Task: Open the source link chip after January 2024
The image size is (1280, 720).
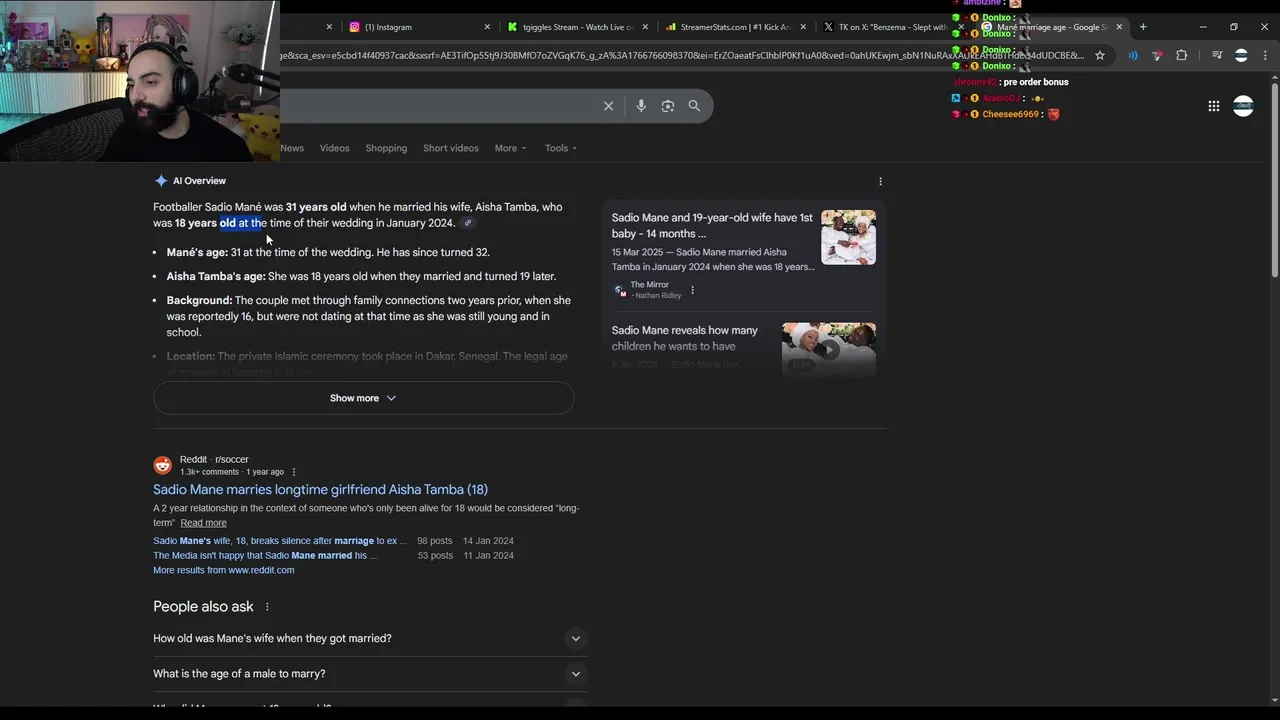Action: (467, 223)
